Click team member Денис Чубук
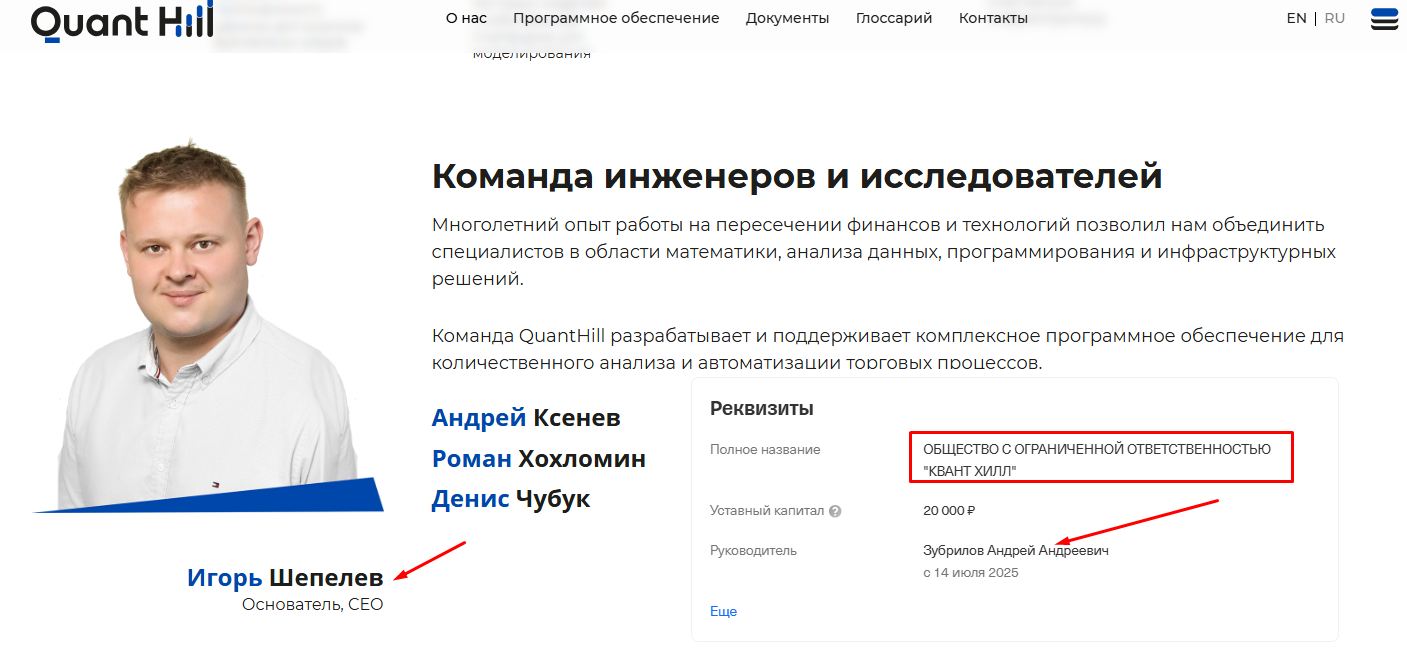The image size is (1407, 649). pyautogui.click(x=511, y=498)
